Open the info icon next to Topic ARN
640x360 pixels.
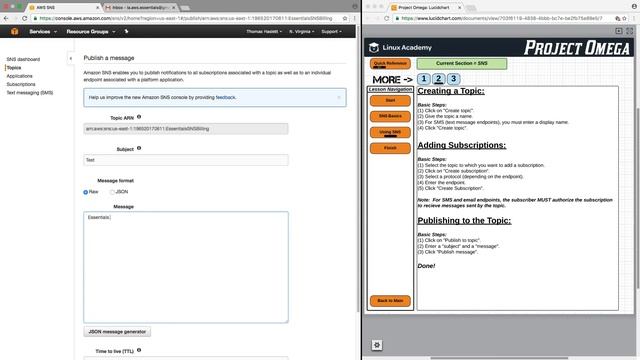[x=139, y=117]
